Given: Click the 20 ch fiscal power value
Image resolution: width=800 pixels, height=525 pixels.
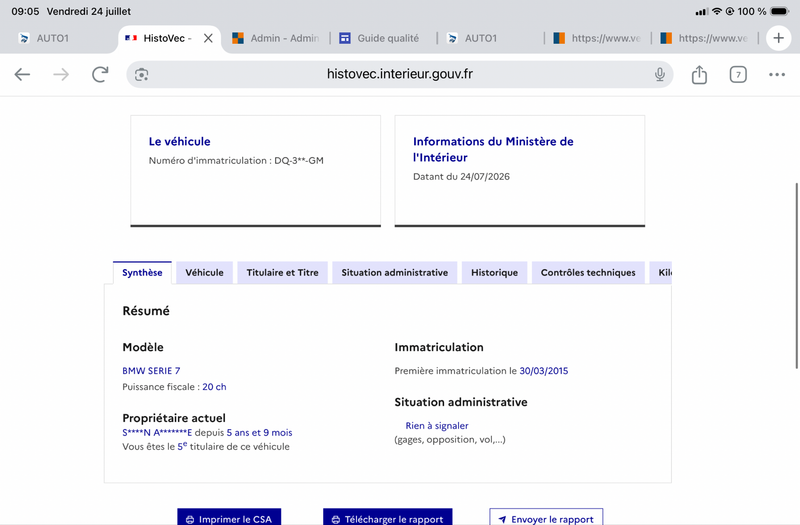Looking at the screenshot, I should pos(214,387).
